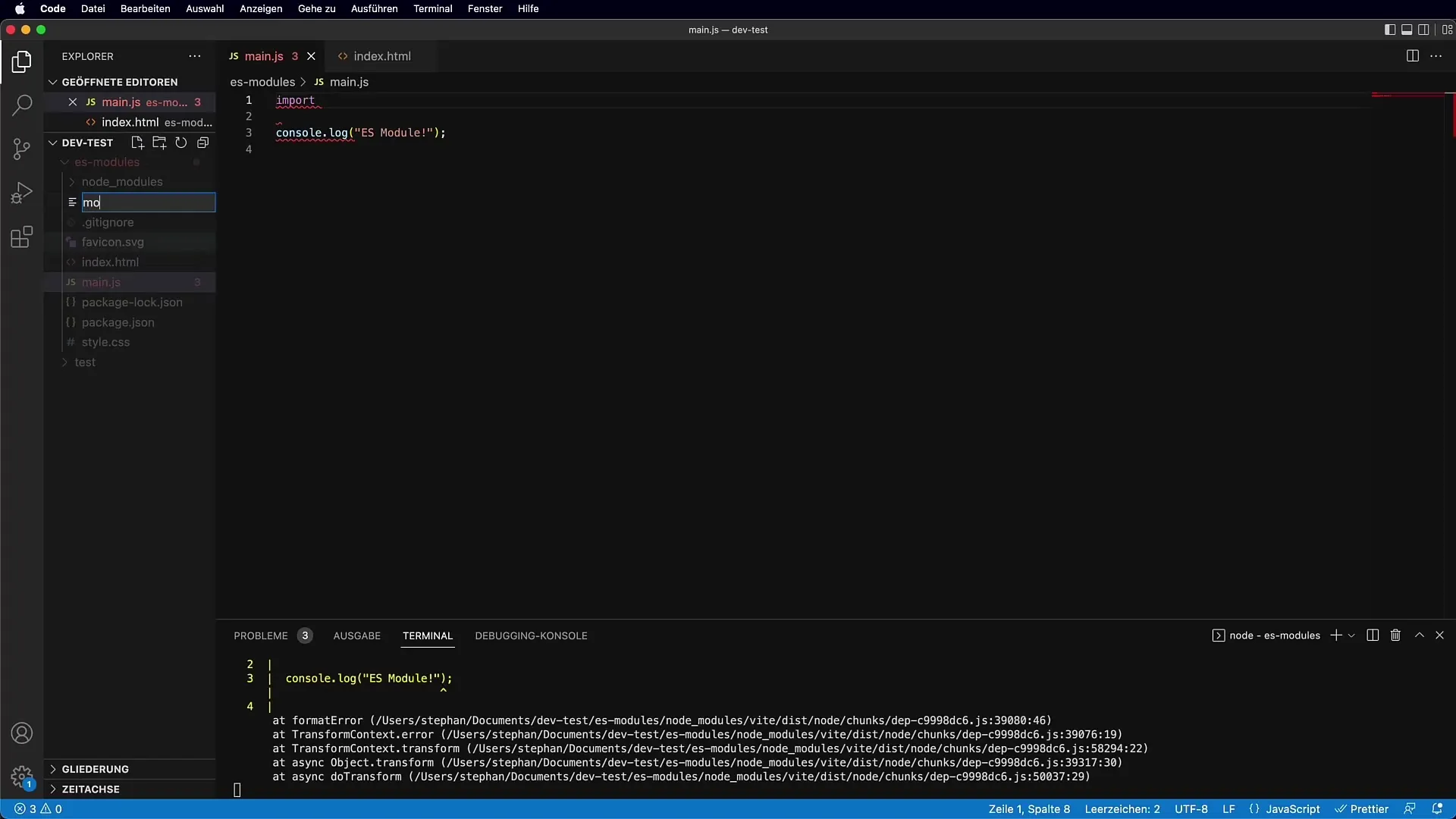Open Source Control view
Viewport: 1456px width, 819px height.
(22, 149)
